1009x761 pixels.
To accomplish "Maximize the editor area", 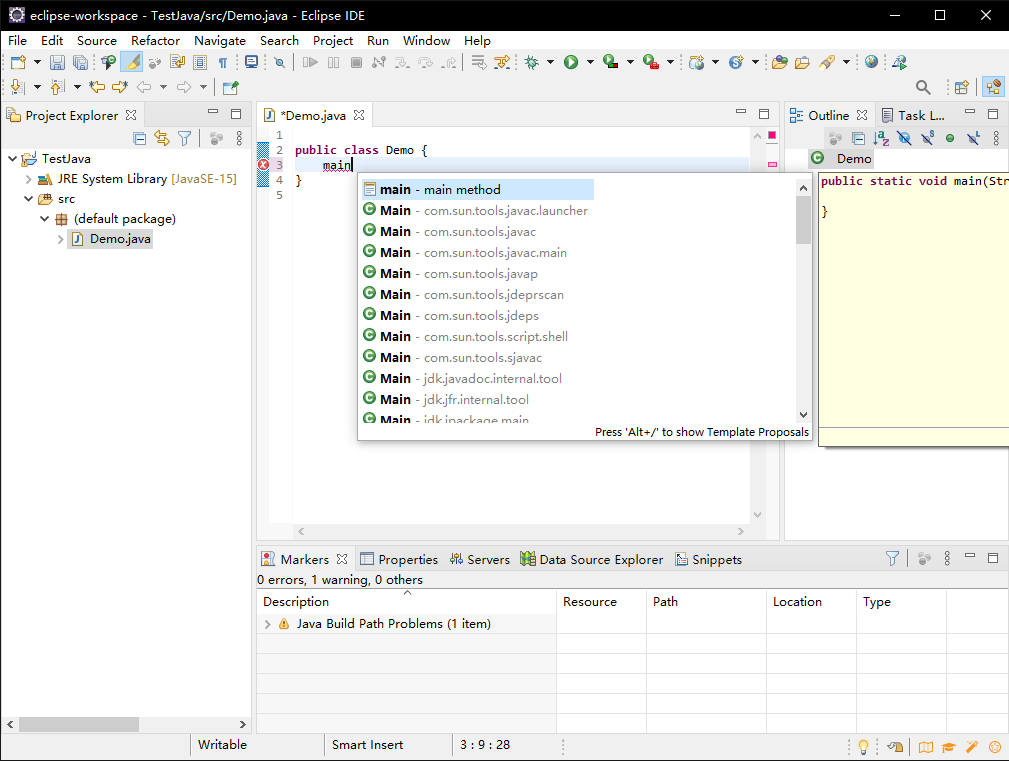I will coord(764,114).
